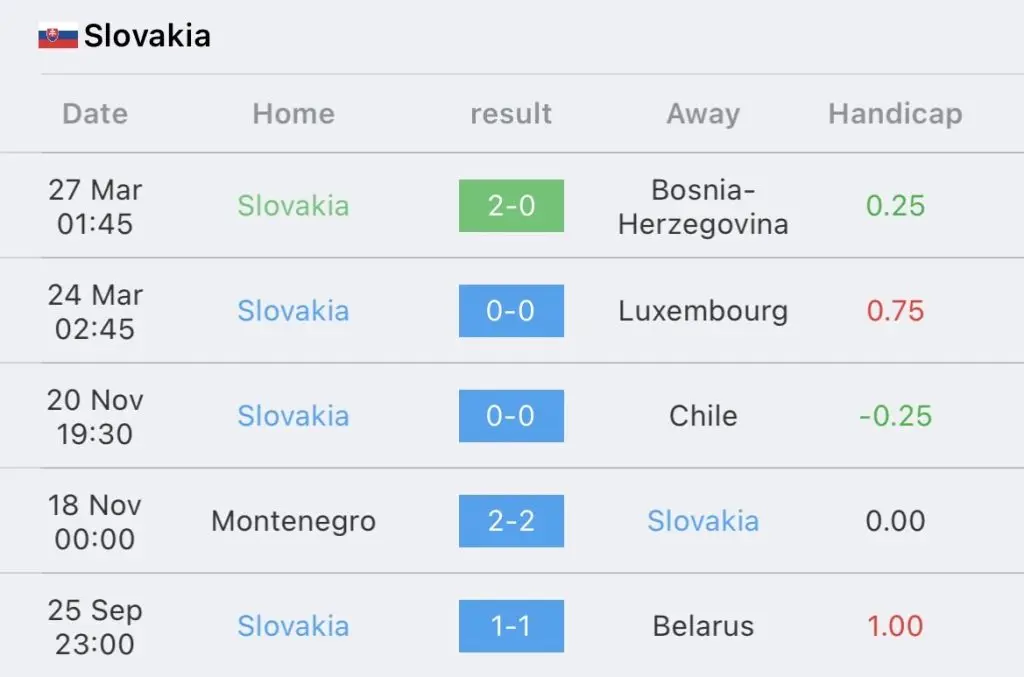The width and height of the screenshot is (1024, 677).
Task: Open the 1-1 Belarus match result
Action: (511, 626)
